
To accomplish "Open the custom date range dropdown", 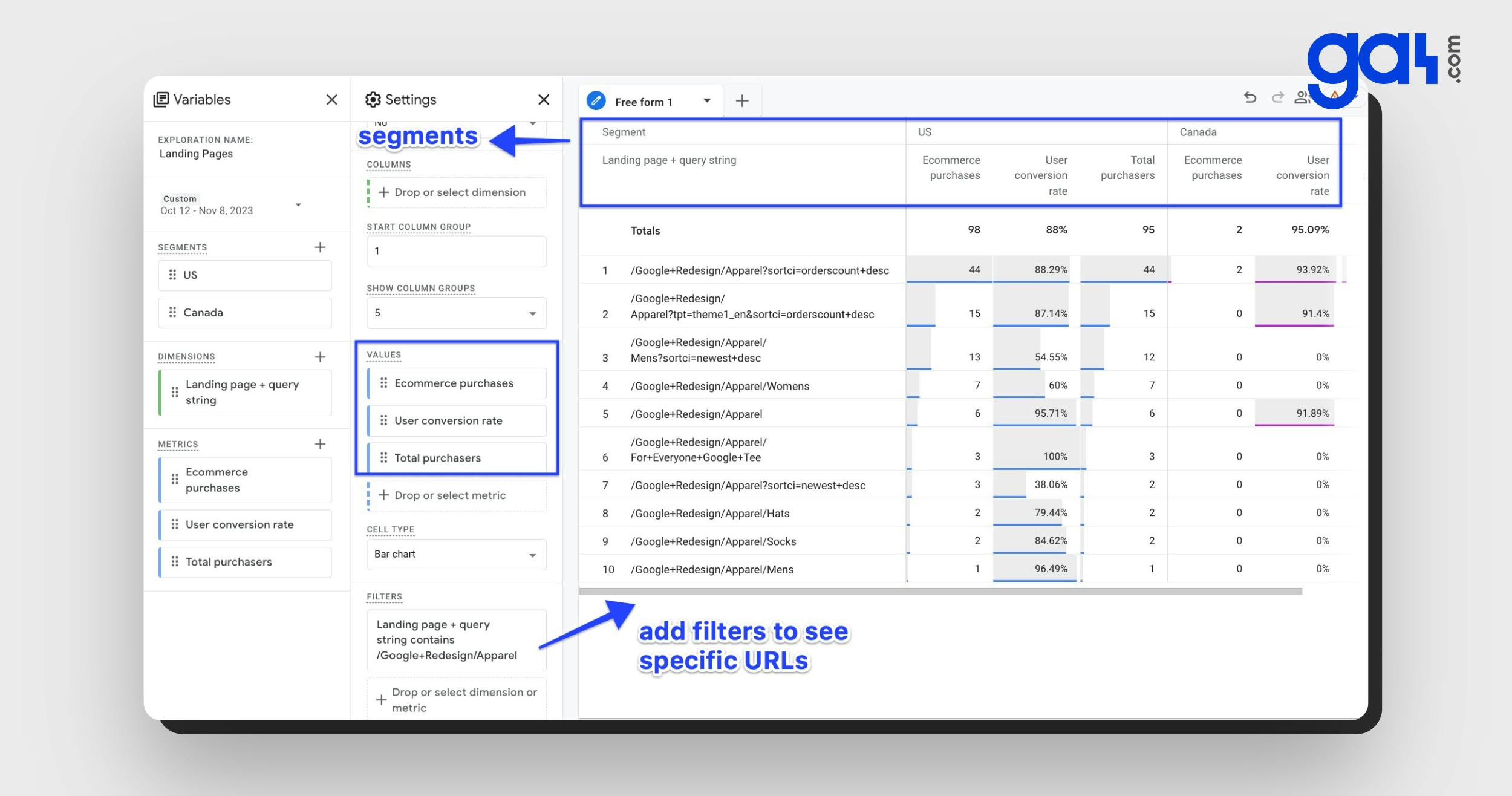I will pyautogui.click(x=298, y=205).
